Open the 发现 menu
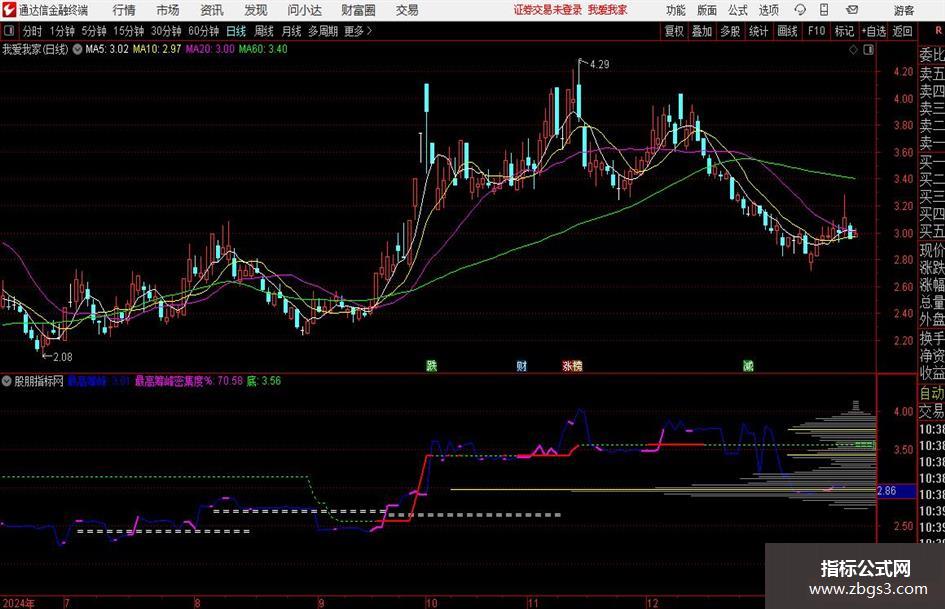The height and width of the screenshot is (609, 945). [x=256, y=10]
